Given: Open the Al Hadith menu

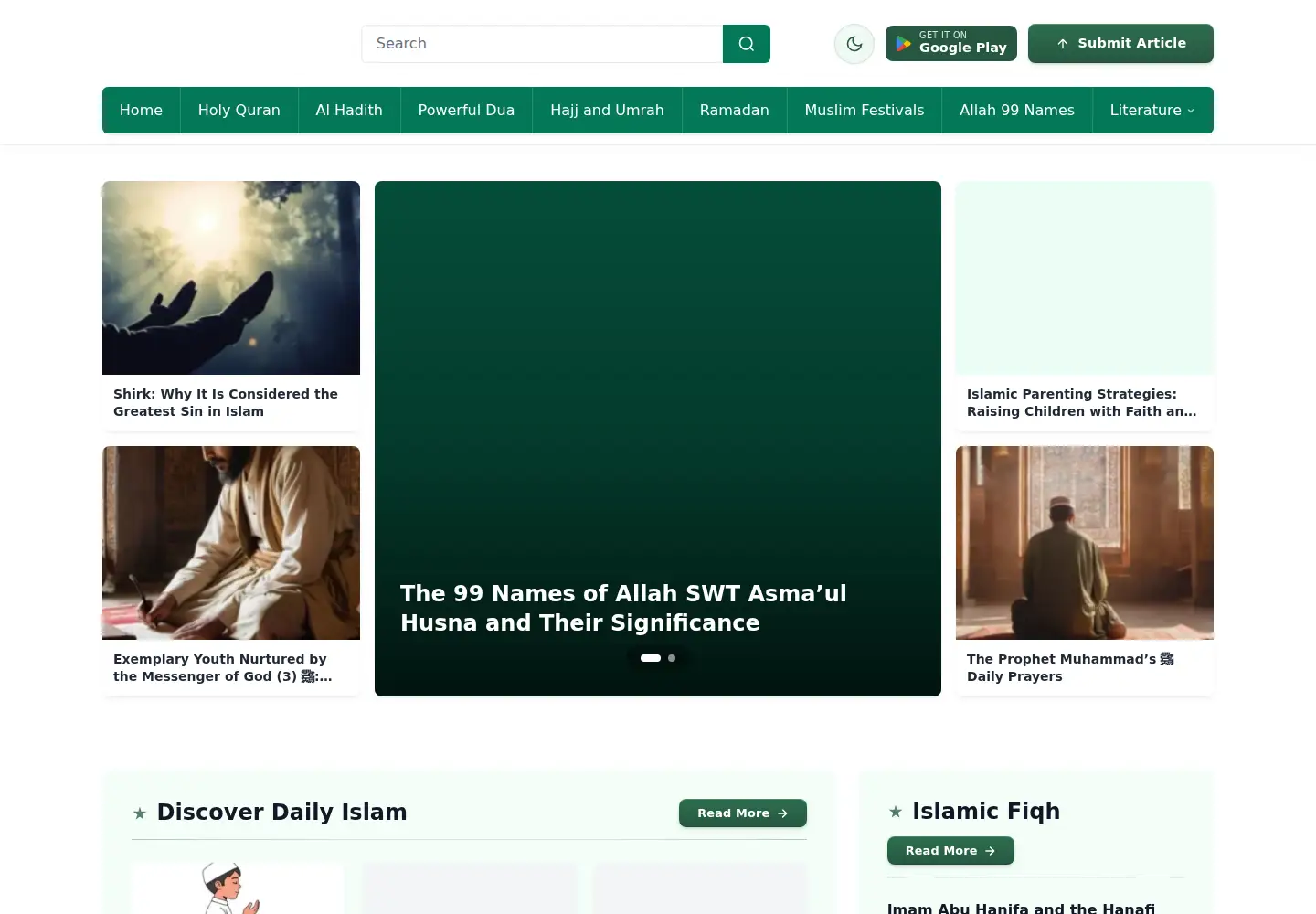Looking at the screenshot, I should pos(349,110).
